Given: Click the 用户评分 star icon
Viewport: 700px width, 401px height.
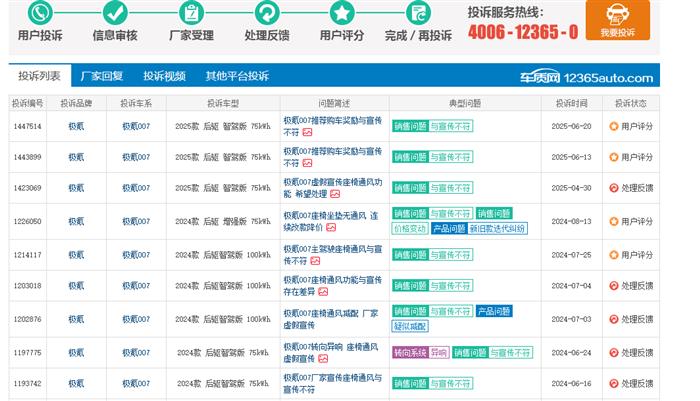Looking at the screenshot, I should [x=342, y=13].
